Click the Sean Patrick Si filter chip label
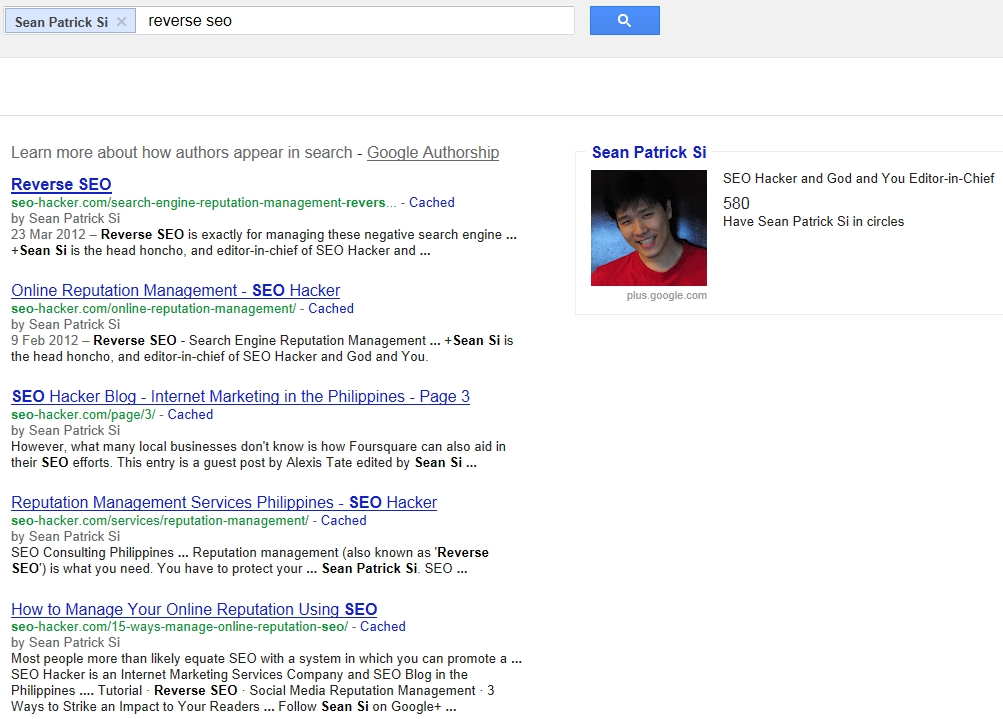 click(x=61, y=21)
